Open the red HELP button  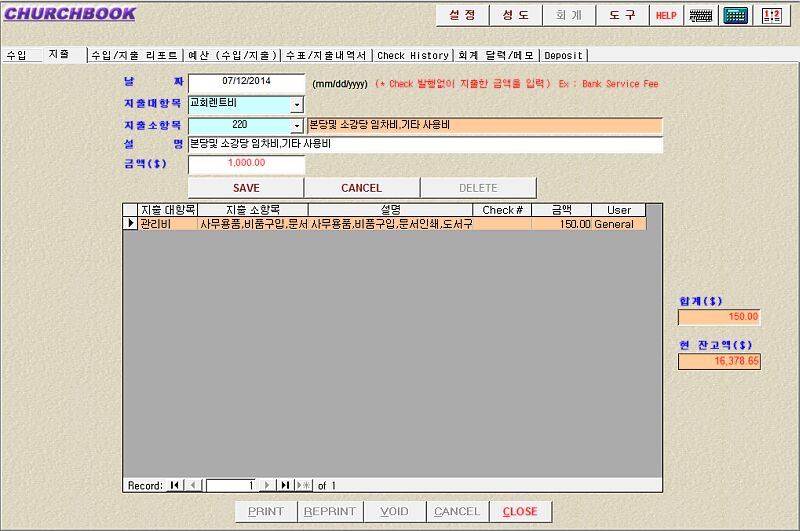(x=666, y=15)
